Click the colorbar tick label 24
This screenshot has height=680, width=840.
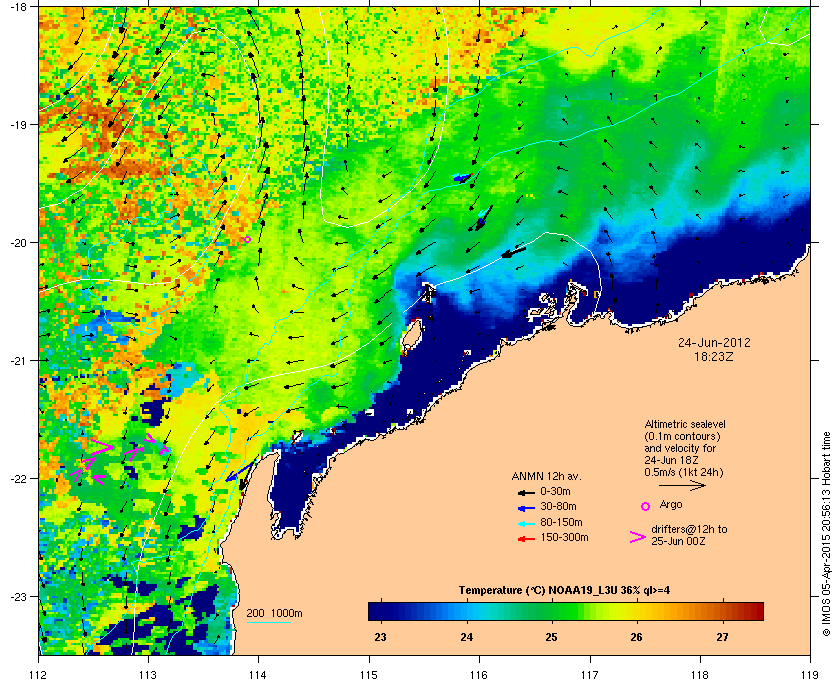(467, 637)
